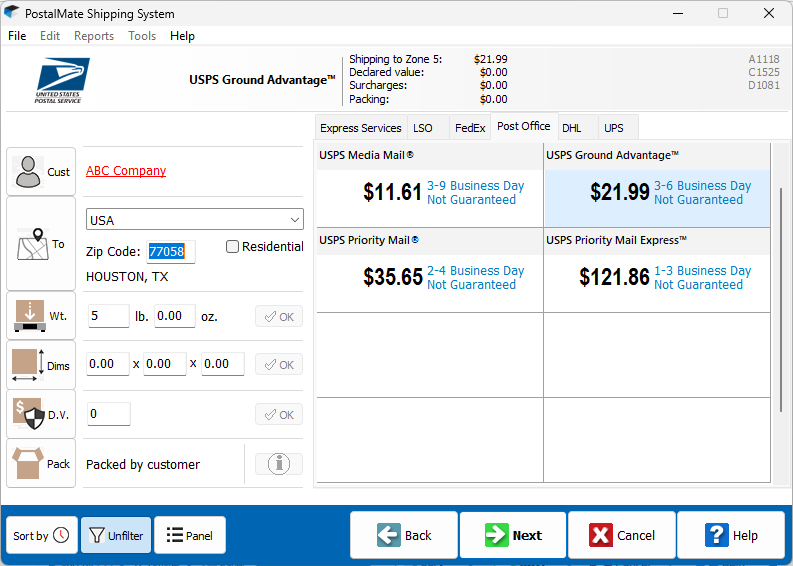Click the ounces weight input field
This screenshot has height=566, width=793.
(174, 316)
